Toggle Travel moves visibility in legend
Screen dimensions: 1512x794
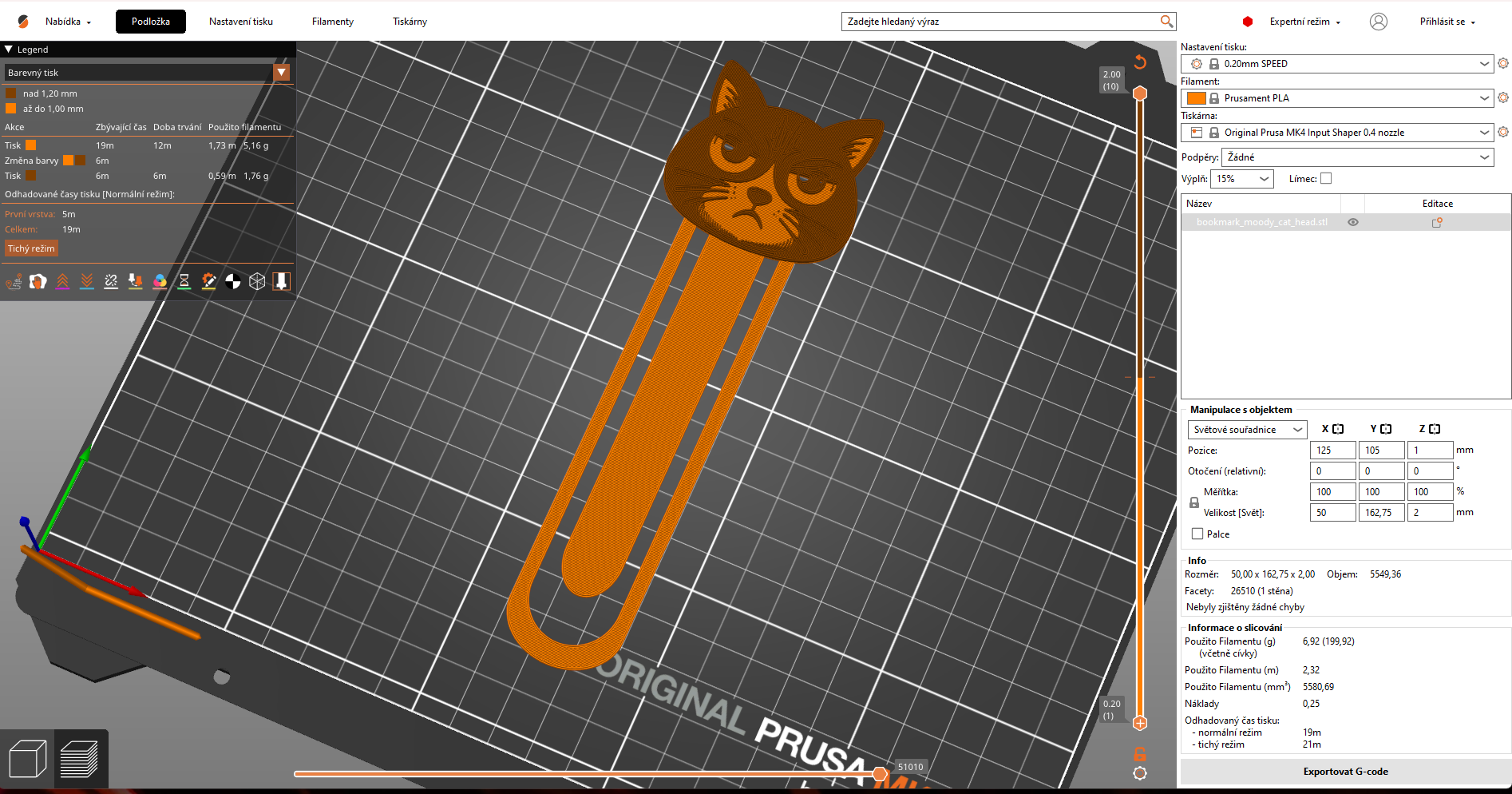[x=14, y=281]
